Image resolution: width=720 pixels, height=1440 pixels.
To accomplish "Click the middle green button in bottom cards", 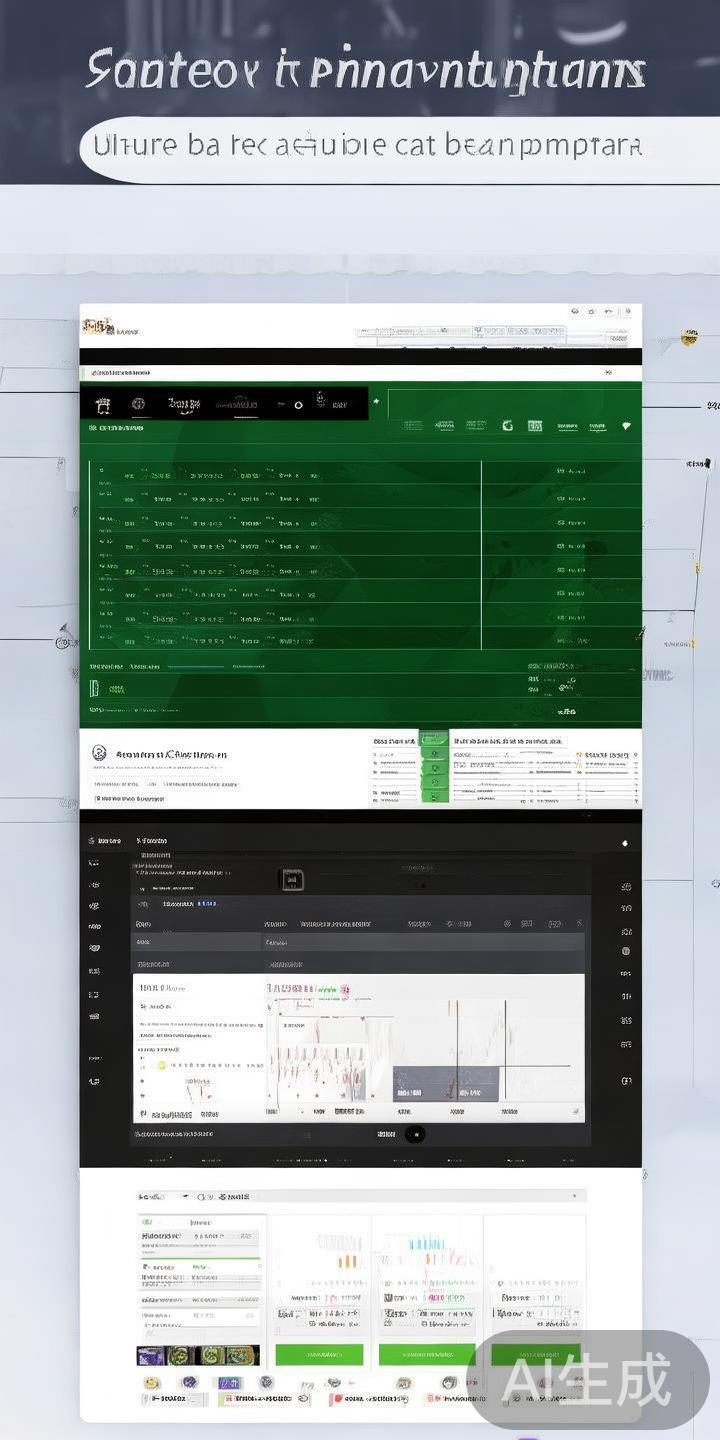I will coord(427,1354).
